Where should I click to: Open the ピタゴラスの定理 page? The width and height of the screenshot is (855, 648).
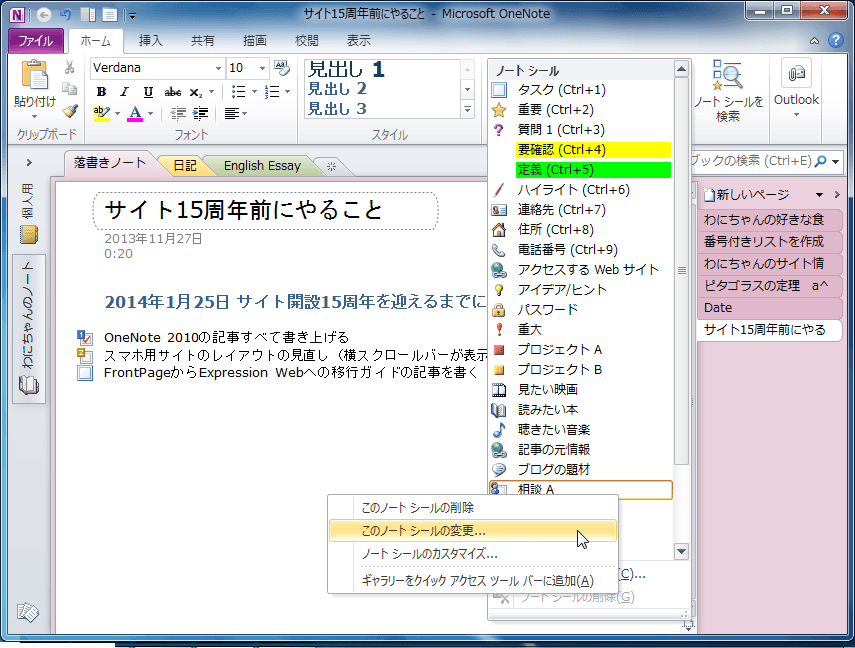[x=769, y=286]
